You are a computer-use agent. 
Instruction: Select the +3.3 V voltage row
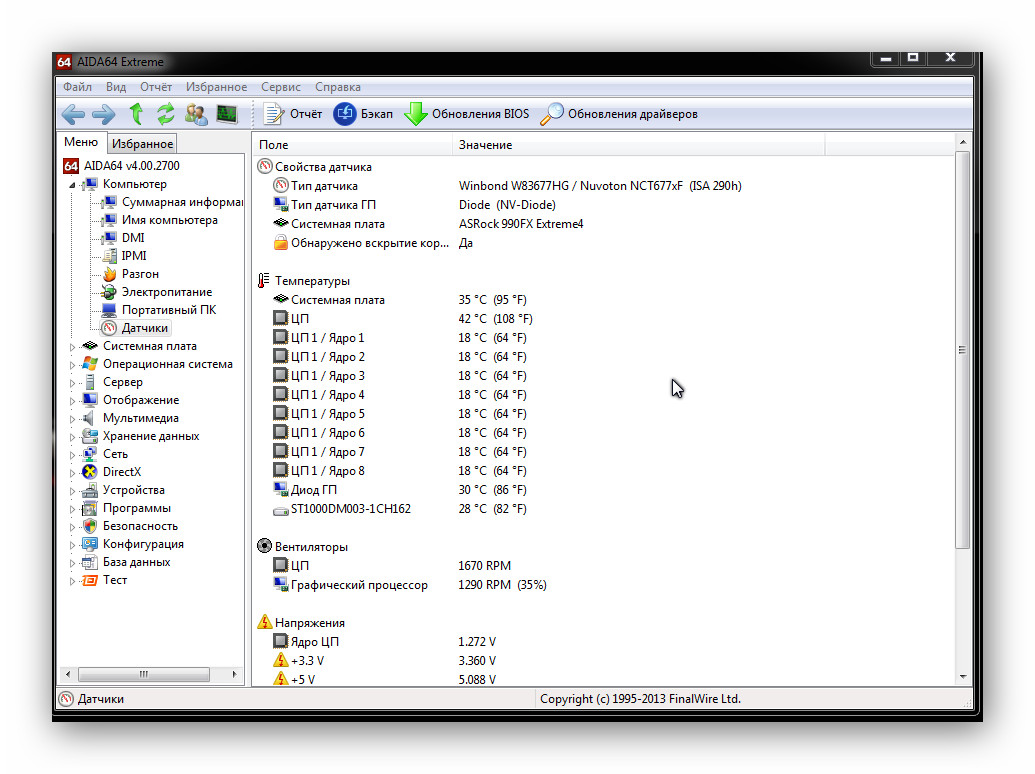[x=384, y=661]
